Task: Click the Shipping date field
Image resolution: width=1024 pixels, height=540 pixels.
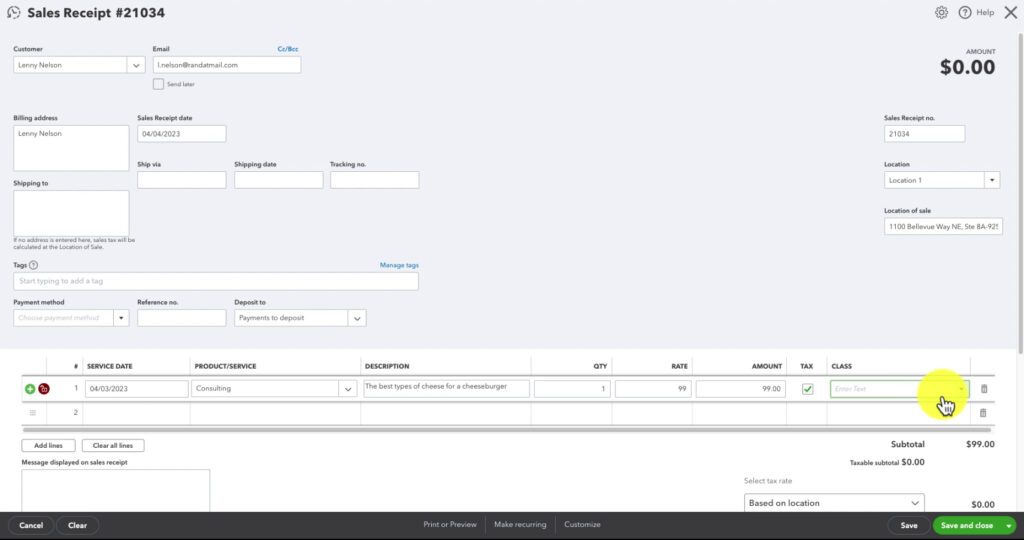Action: [x=278, y=180]
